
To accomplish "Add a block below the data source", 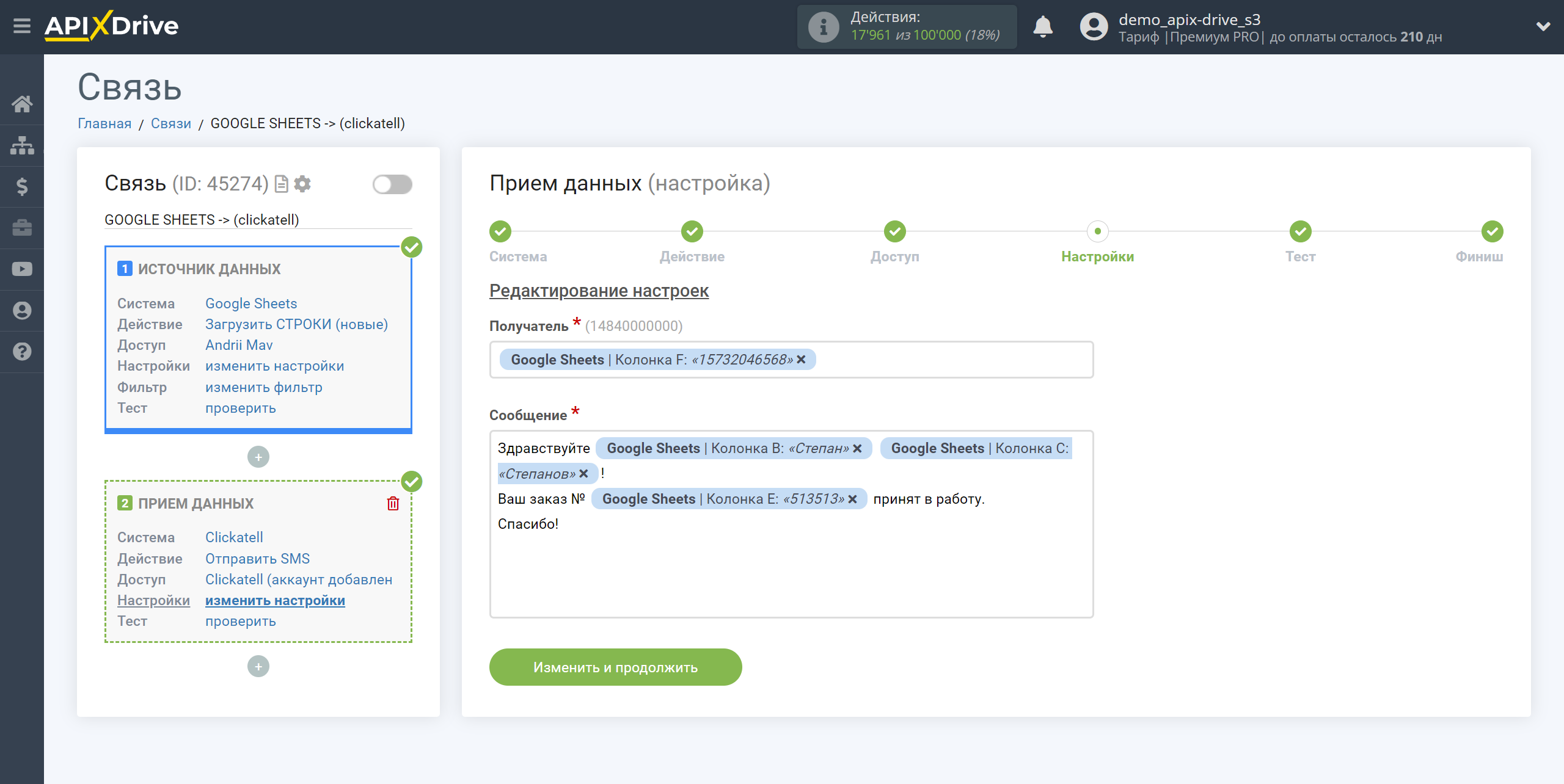I will pyautogui.click(x=258, y=457).
